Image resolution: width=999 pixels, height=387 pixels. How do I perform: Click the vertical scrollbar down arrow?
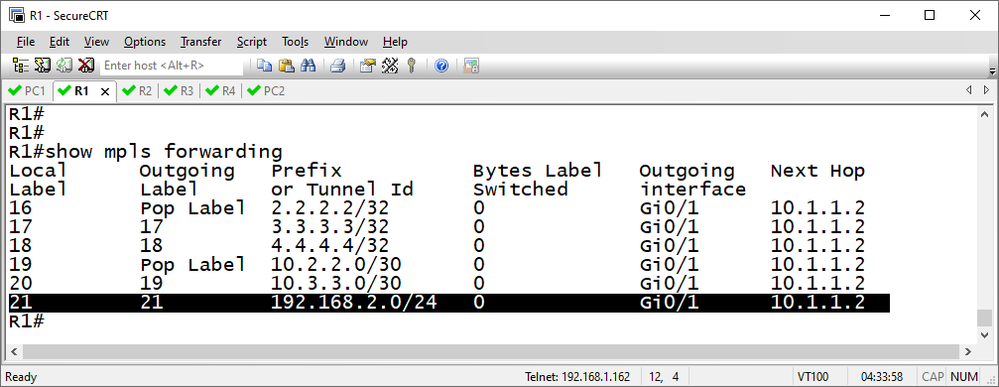tap(985, 335)
